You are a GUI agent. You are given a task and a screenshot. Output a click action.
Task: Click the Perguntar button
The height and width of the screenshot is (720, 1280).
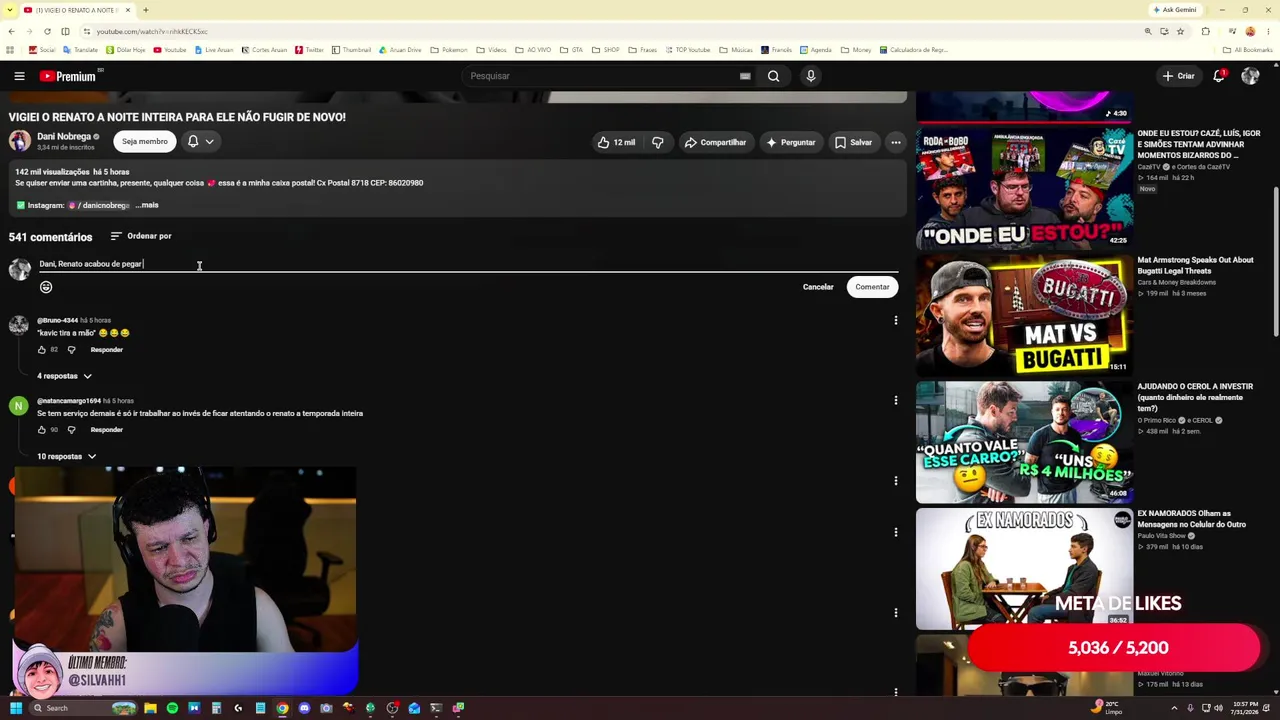click(x=790, y=142)
